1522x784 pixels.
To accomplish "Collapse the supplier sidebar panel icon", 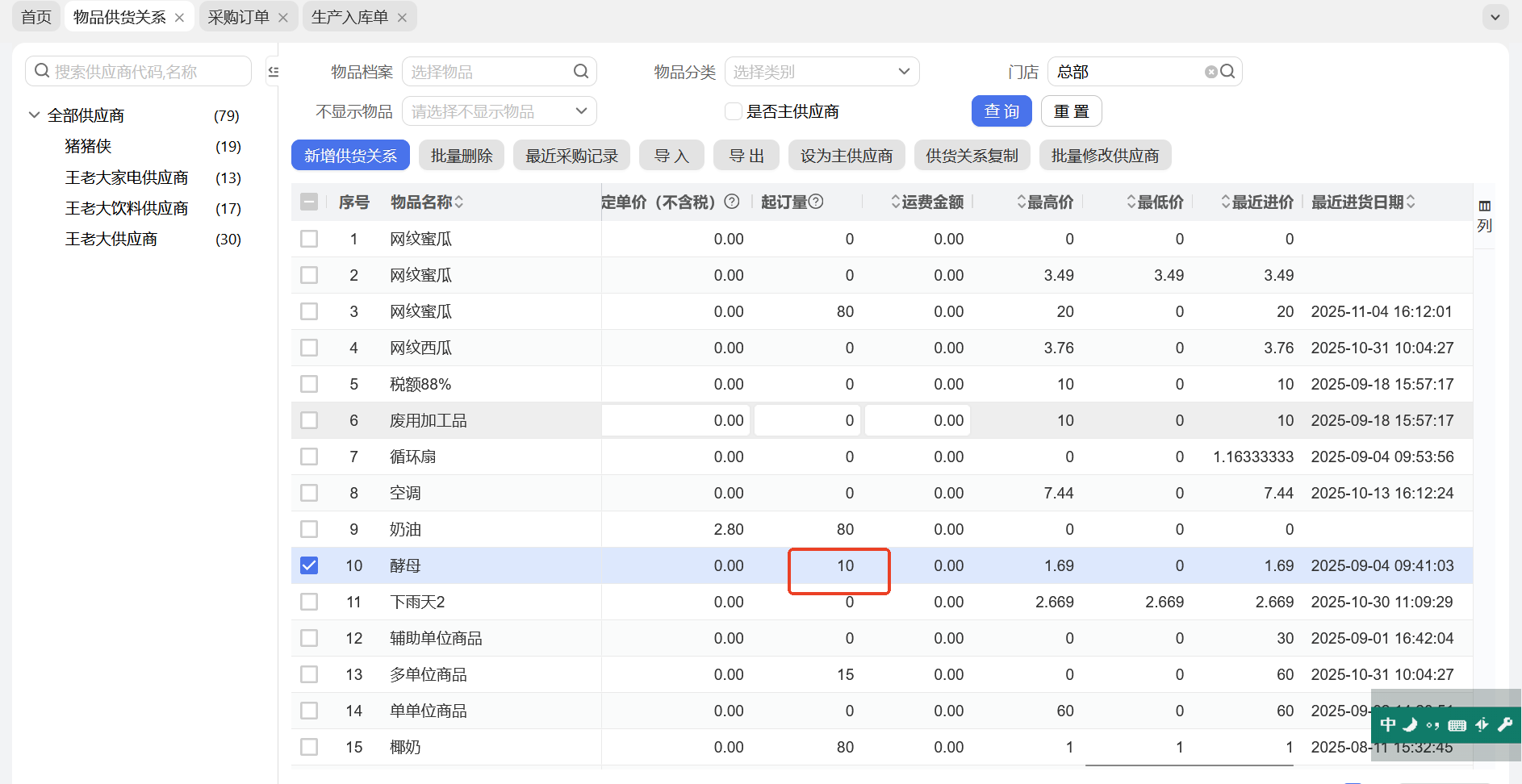I will tap(274, 72).
